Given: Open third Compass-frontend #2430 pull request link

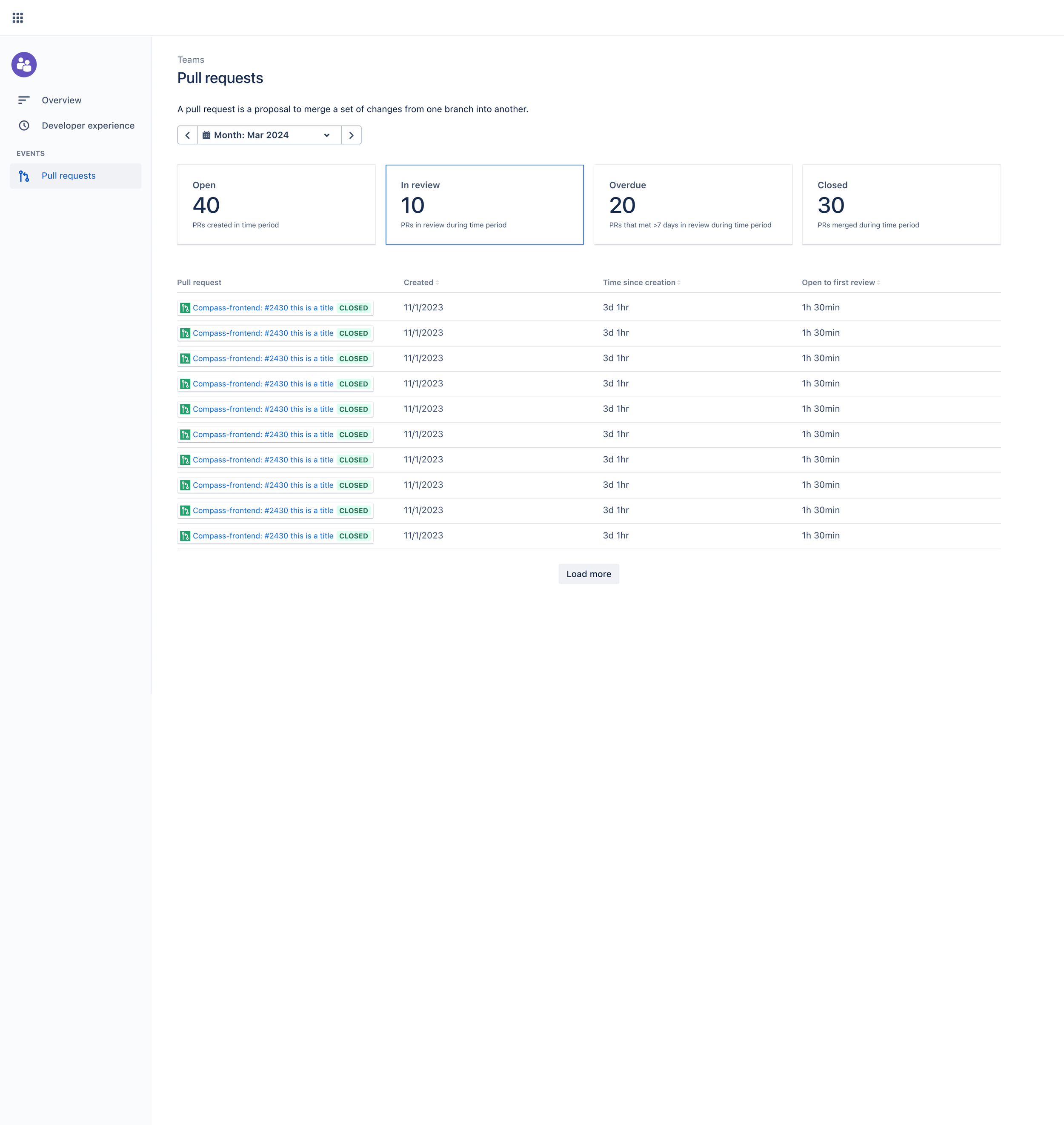Looking at the screenshot, I should (x=263, y=358).
